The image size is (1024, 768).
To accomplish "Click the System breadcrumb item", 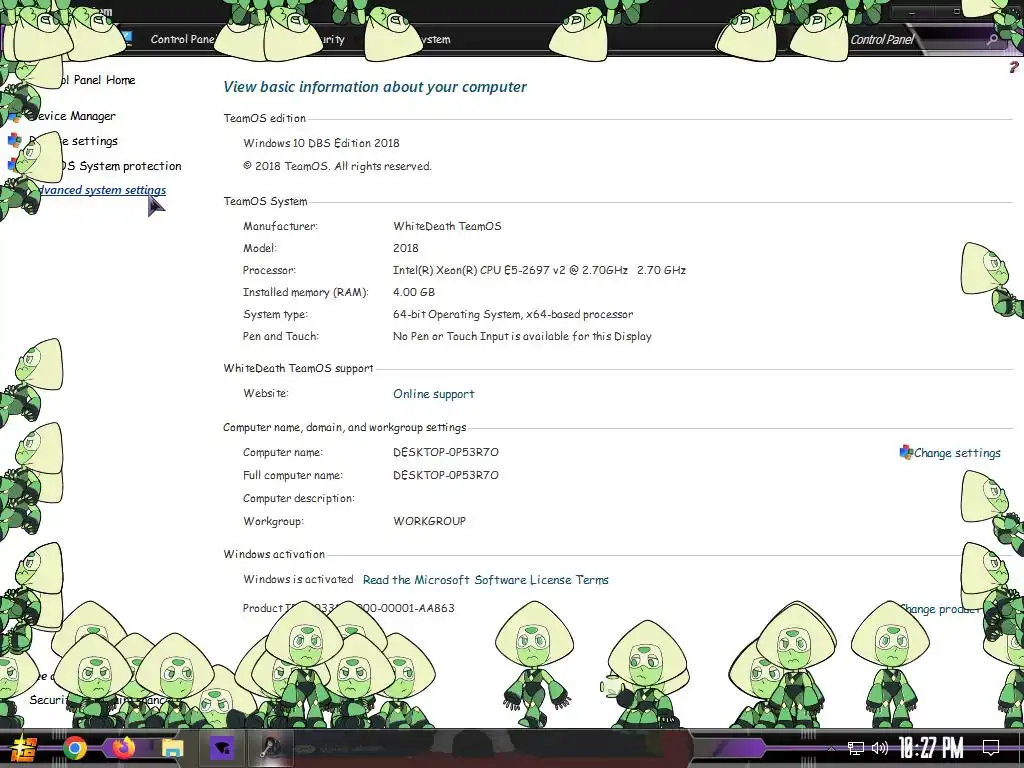I will [434, 39].
